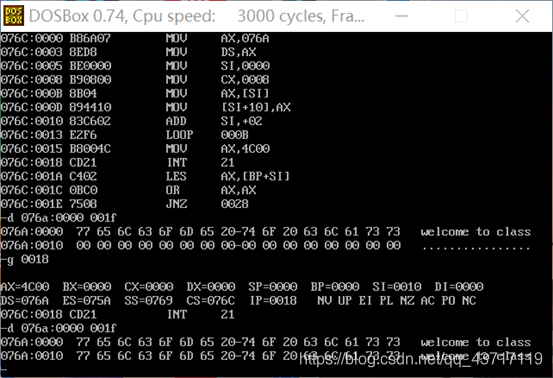Screen dimensions: 553x378
Task: Click the 'JNZ 0028' instruction
Action: [x=207, y=204]
